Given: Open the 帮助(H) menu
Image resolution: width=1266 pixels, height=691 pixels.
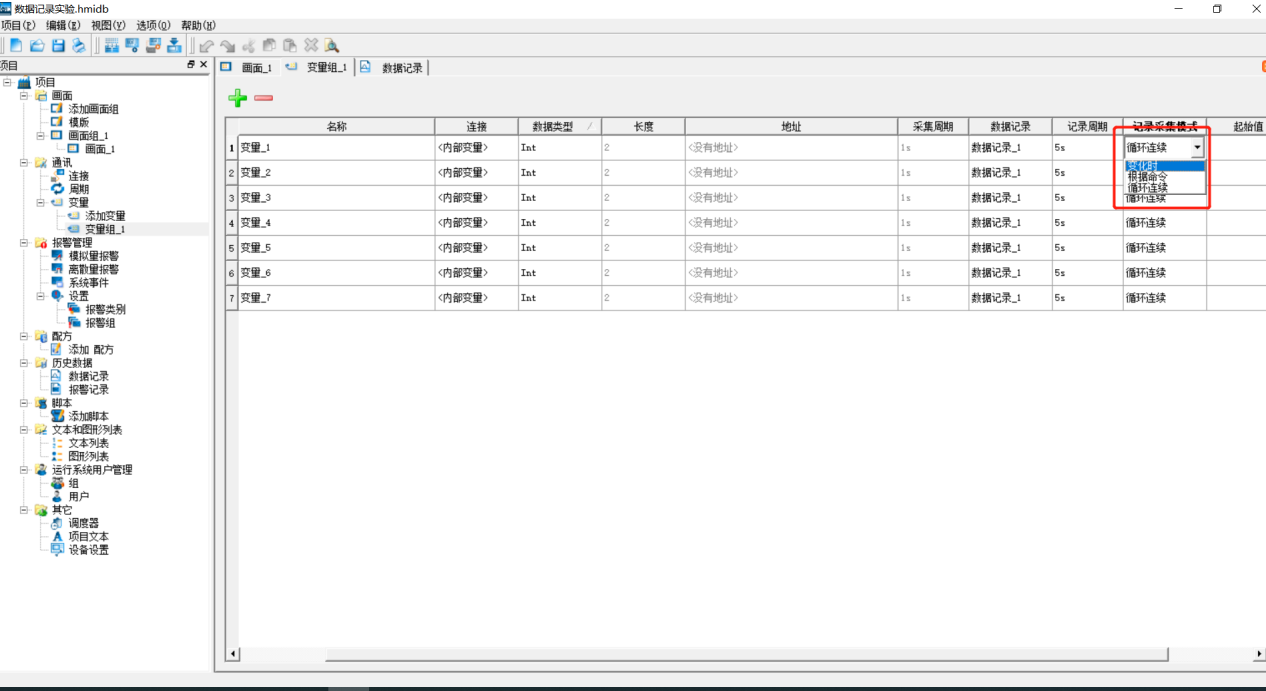Looking at the screenshot, I should pos(198,25).
